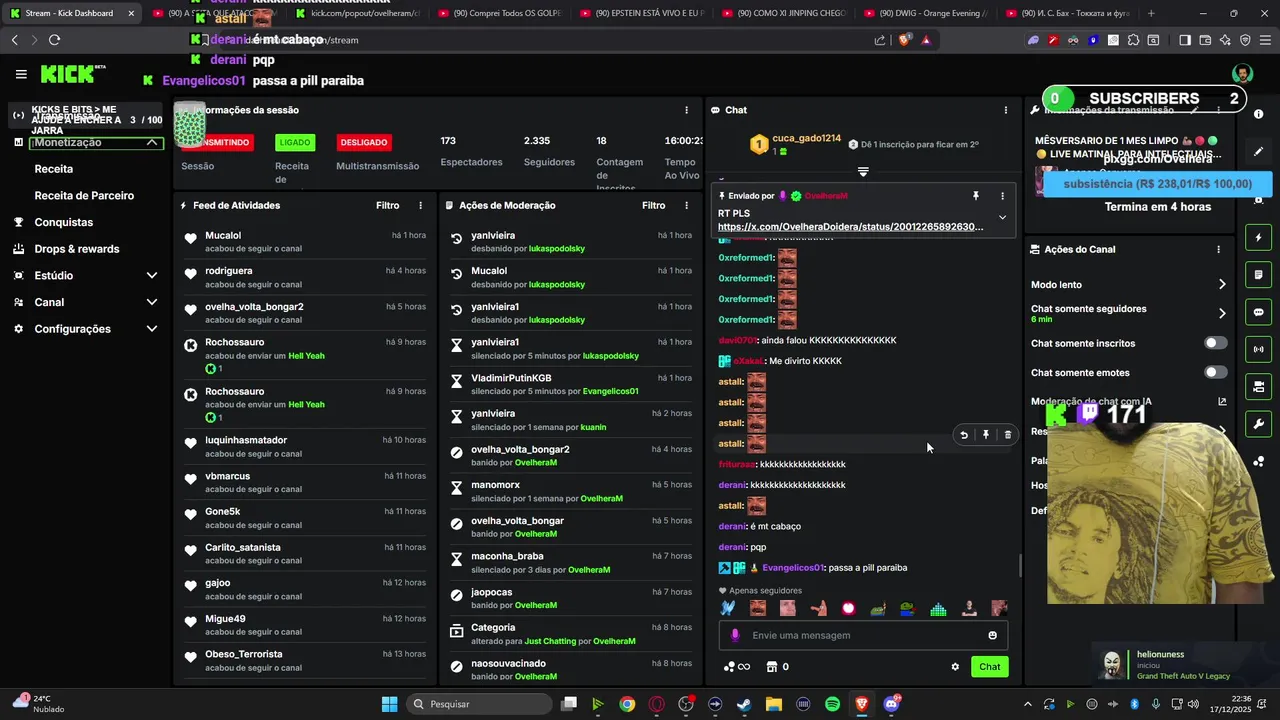Click the message input field
The image size is (1280, 720).
(x=863, y=635)
